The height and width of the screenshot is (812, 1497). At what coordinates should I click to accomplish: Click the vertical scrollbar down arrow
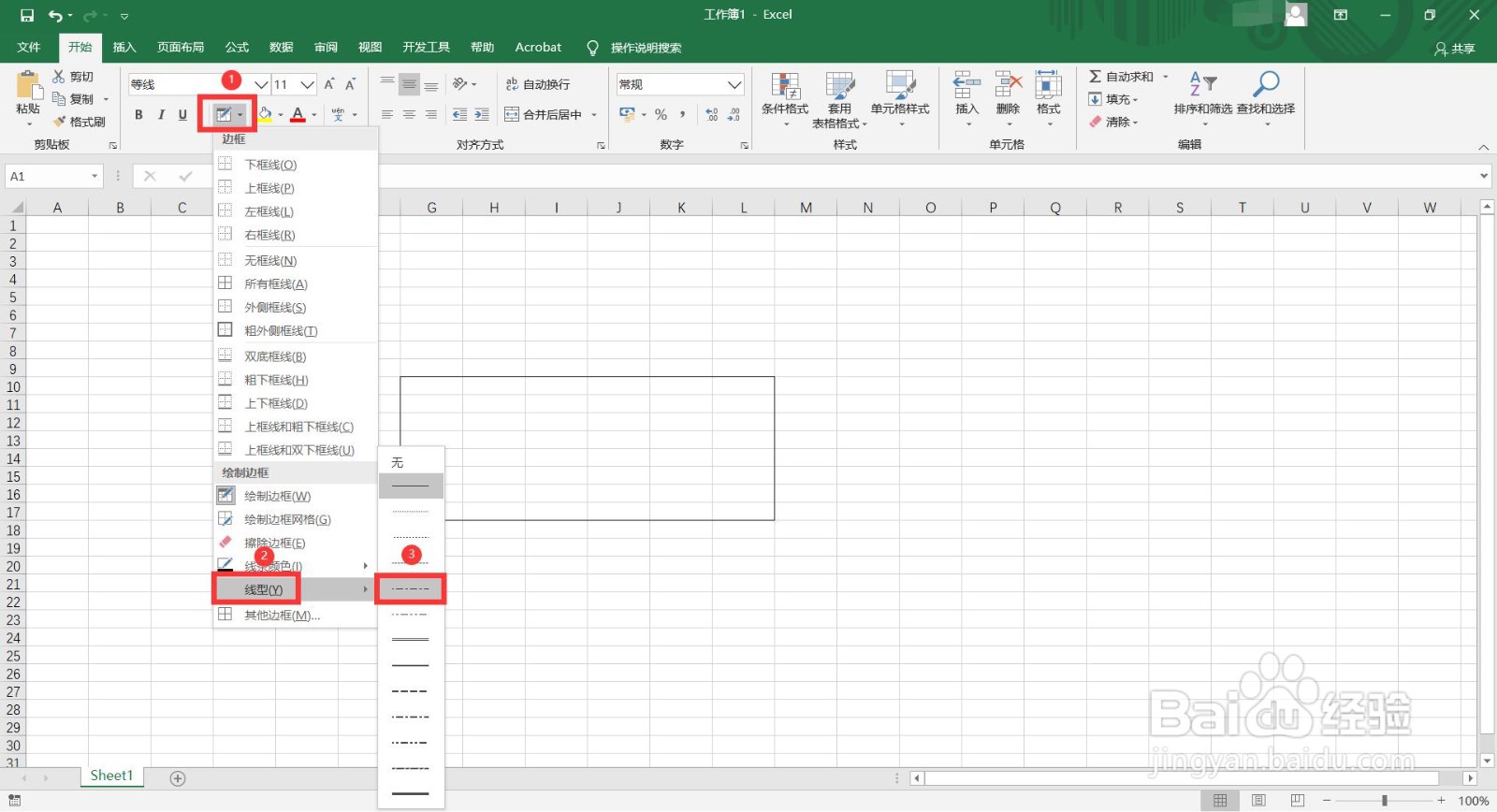(x=1487, y=761)
